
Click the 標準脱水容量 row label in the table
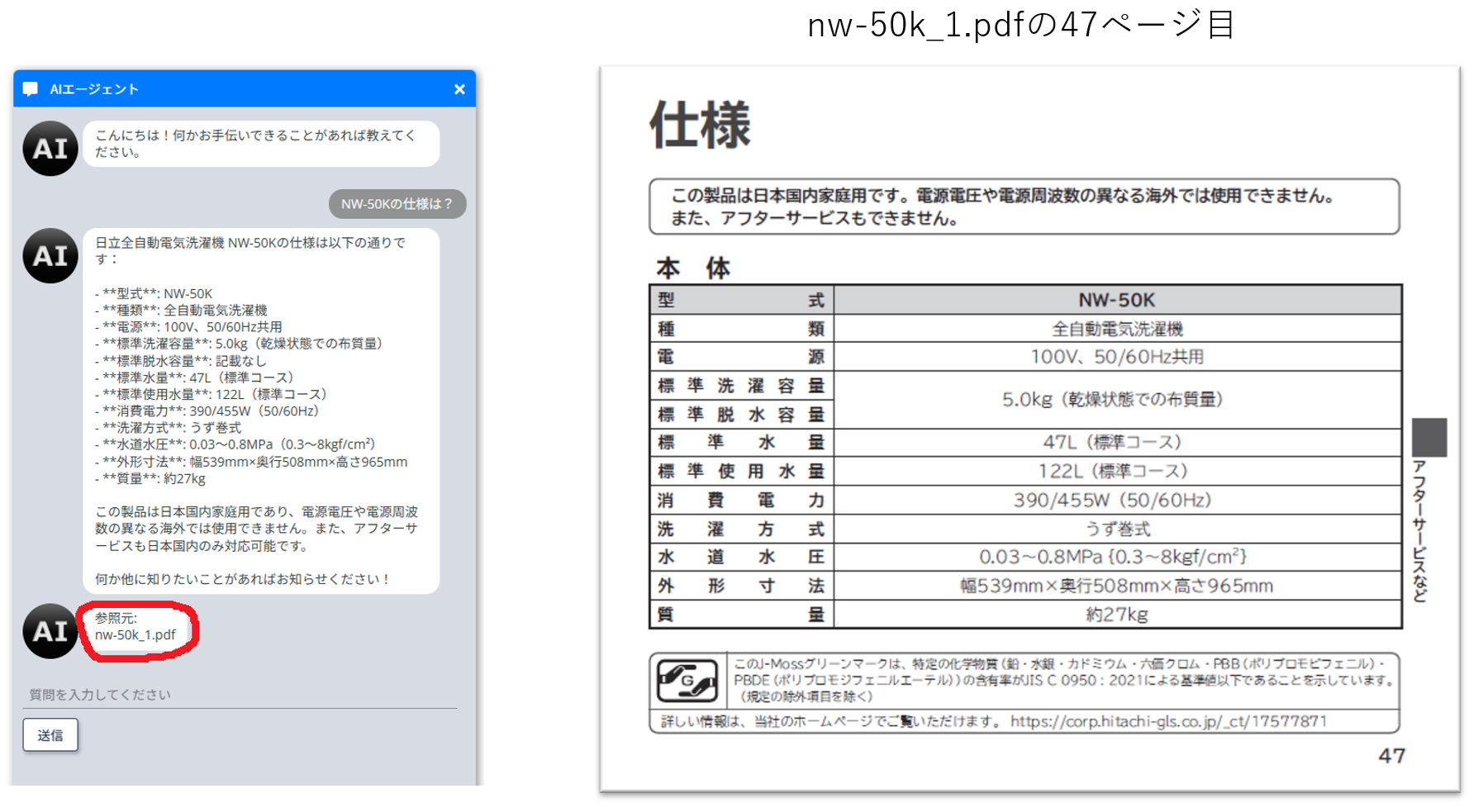(741, 415)
